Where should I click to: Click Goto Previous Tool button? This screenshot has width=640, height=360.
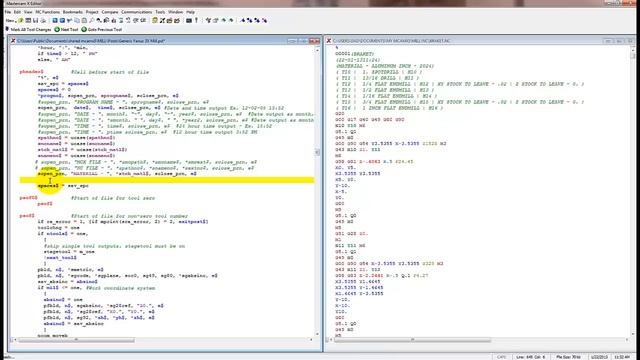pos(102,29)
